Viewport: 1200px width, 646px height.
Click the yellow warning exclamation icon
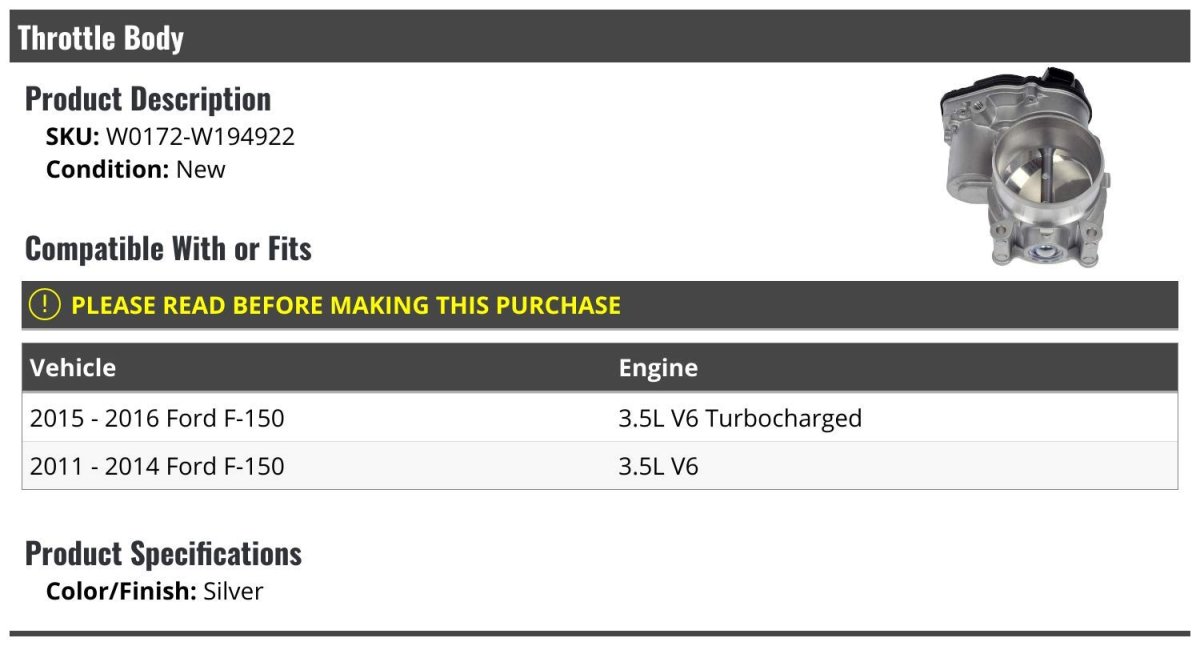[x=45, y=305]
